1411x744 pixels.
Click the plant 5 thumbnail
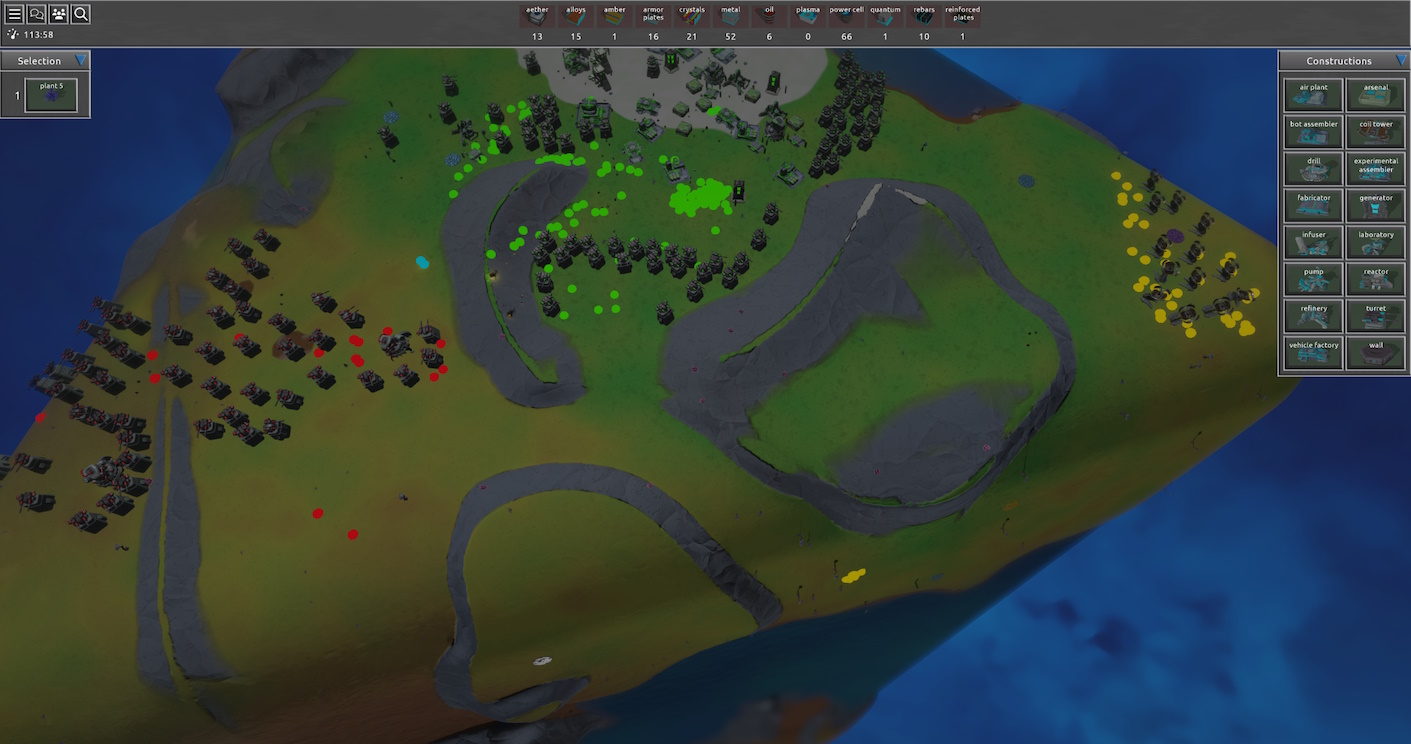pyautogui.click(x=51, y=95)
